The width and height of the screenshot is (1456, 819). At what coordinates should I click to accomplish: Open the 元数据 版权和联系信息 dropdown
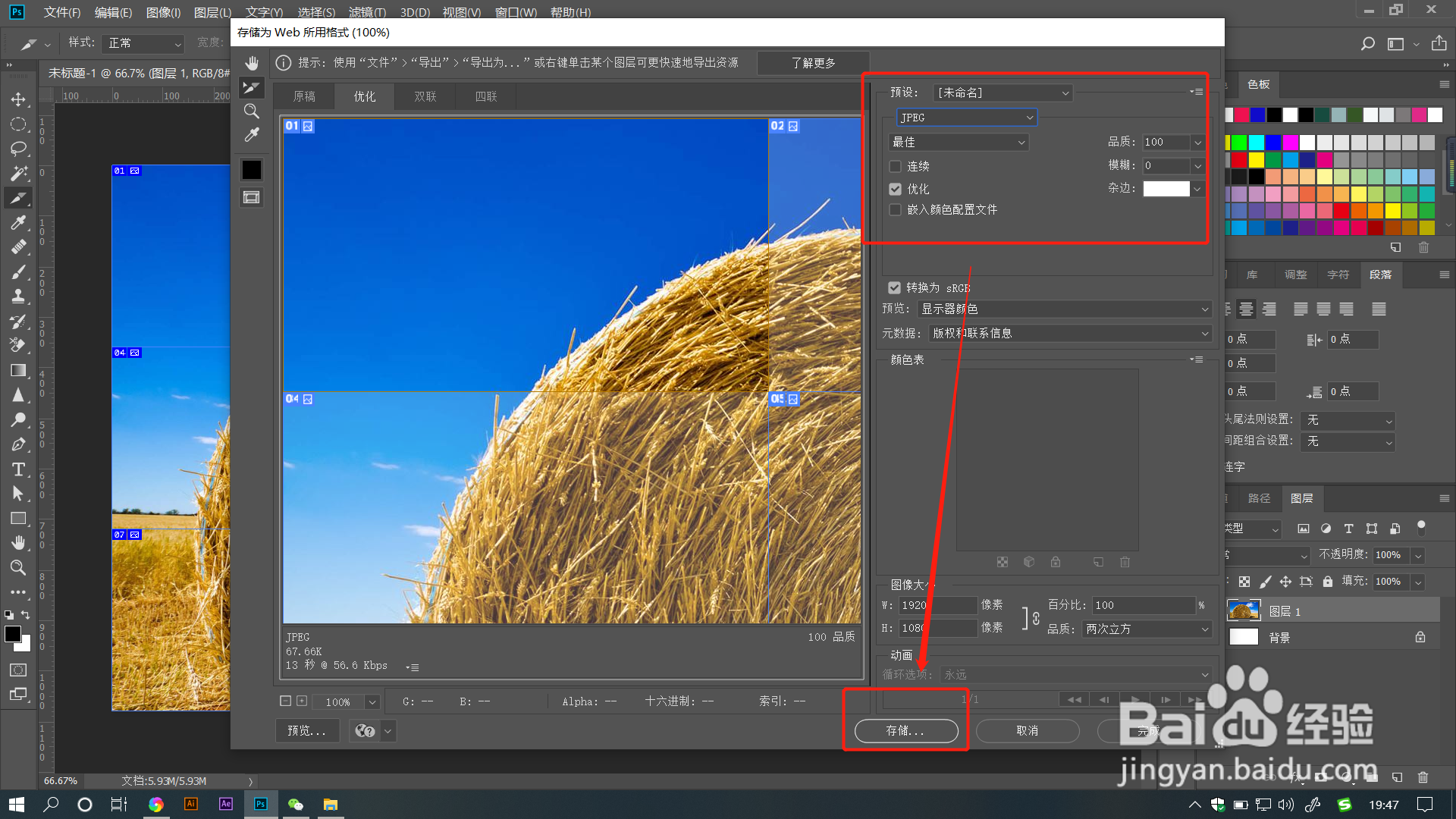click(1070, 334)
